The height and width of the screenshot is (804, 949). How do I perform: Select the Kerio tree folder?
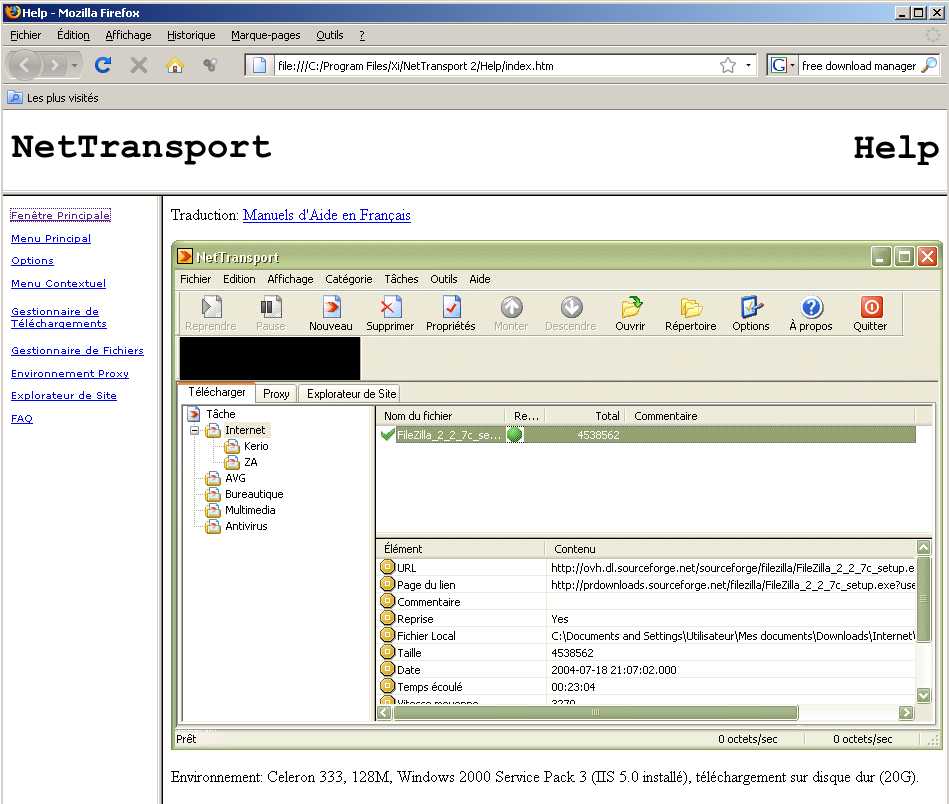click(256, 446)
